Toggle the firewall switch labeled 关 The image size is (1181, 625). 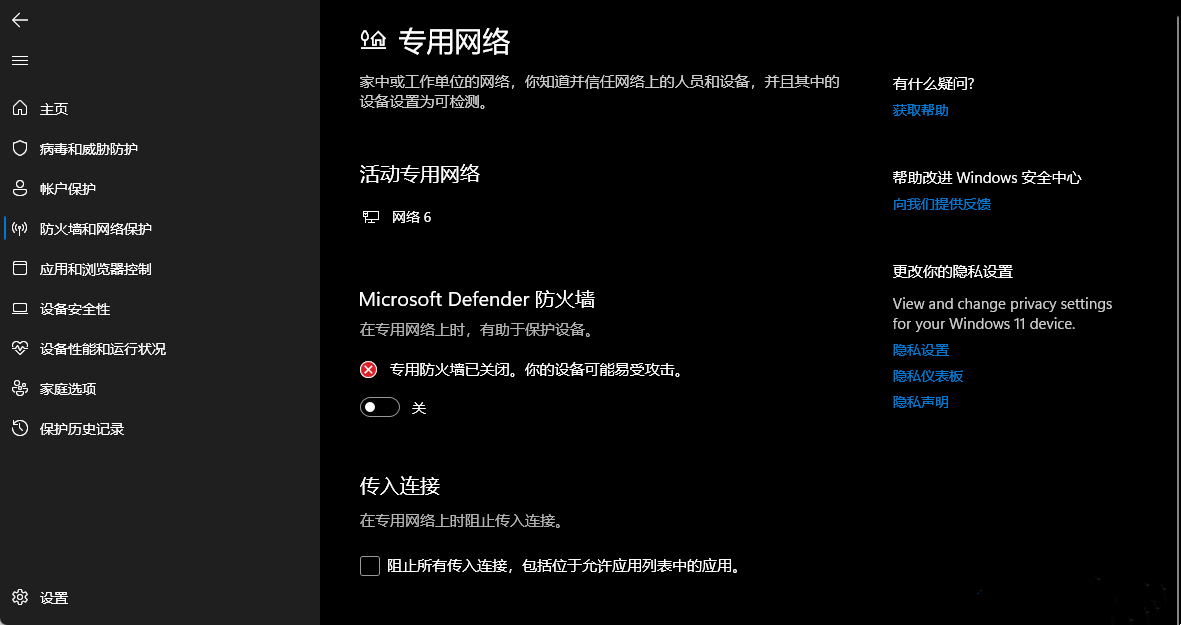click(x=379, y=407)
